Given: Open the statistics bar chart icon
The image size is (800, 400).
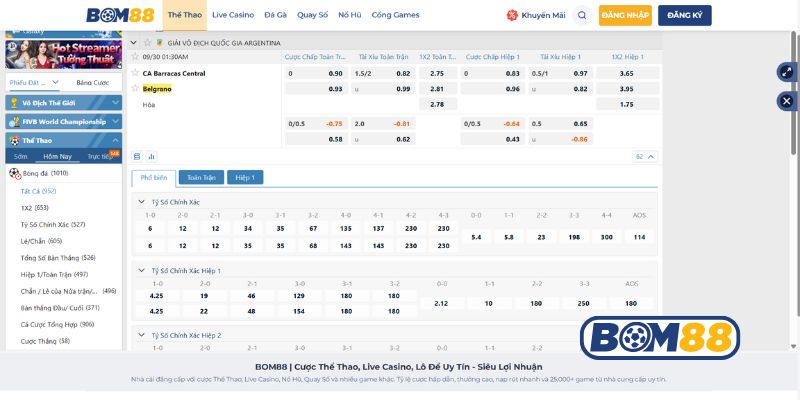Looking at the screenshot, I should pyautogui.click(x=151, y=156).
